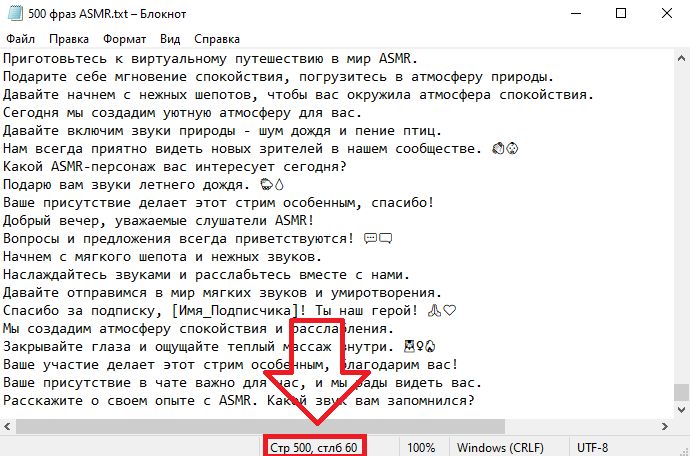Screen dimensions: 690x456
Task: Click the vertical scrollbar up arrow
Action: pyautogui.click(x=681, y=58)
